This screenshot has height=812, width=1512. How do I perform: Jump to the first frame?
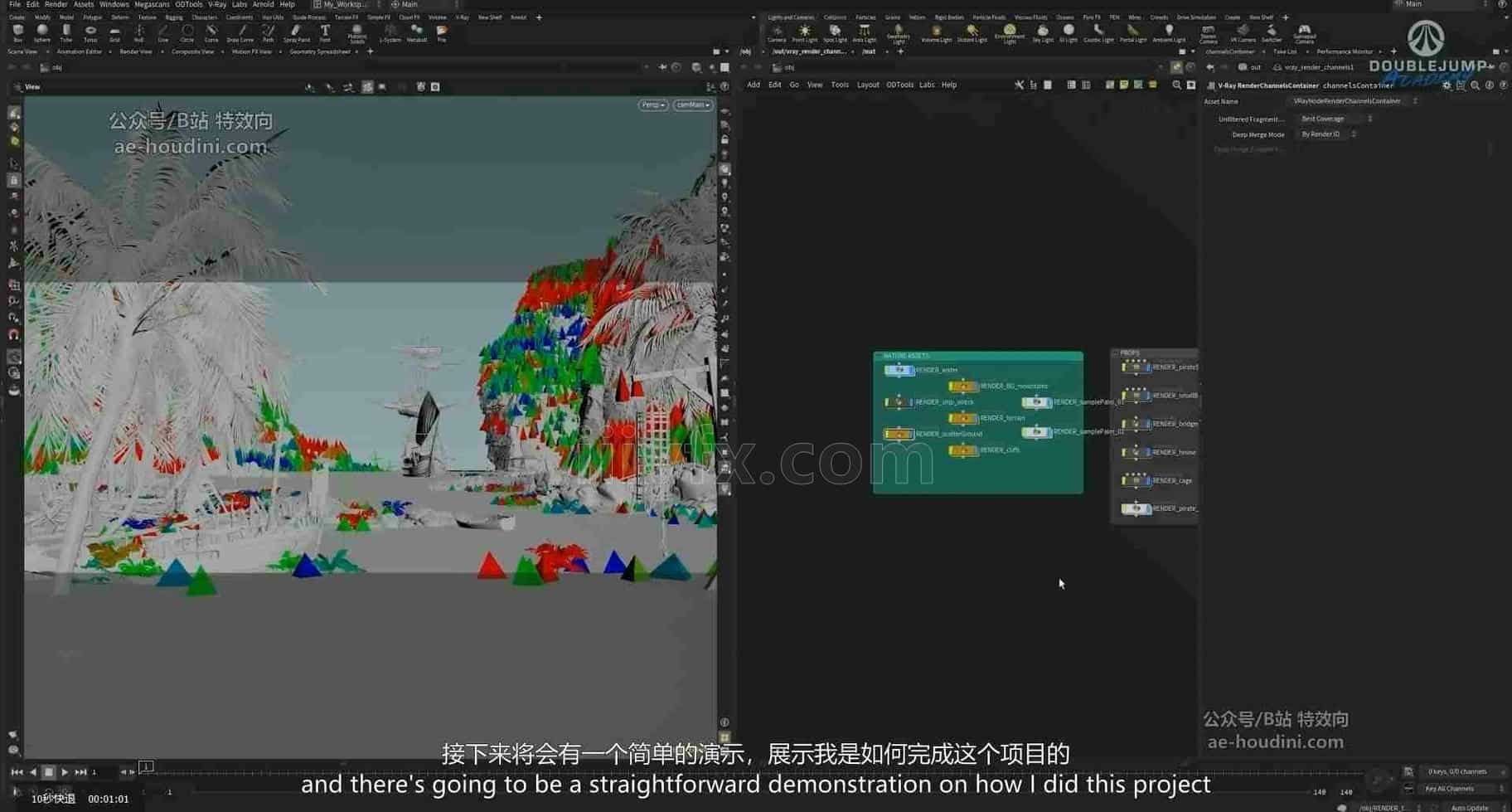click(x=17, y=772)
